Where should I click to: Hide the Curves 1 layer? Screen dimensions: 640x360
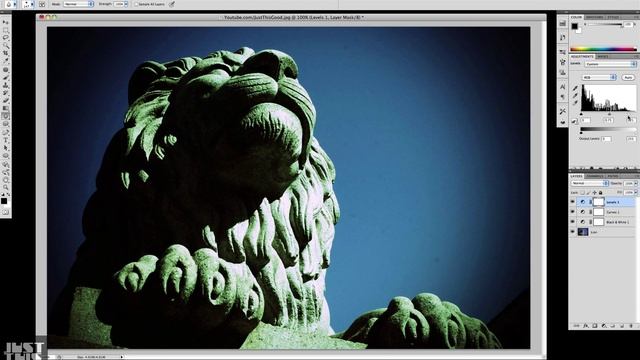[x=572, y=212]
